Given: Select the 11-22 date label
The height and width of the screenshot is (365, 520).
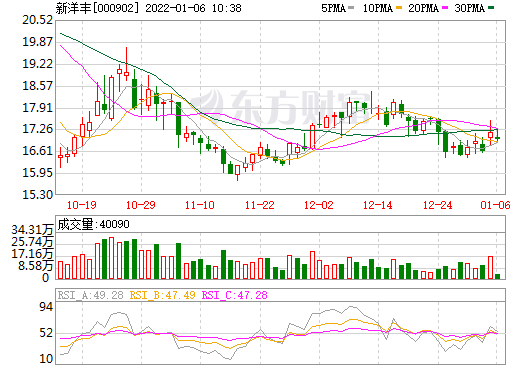Looking at the screenshot, I should (x=260, y=205).
